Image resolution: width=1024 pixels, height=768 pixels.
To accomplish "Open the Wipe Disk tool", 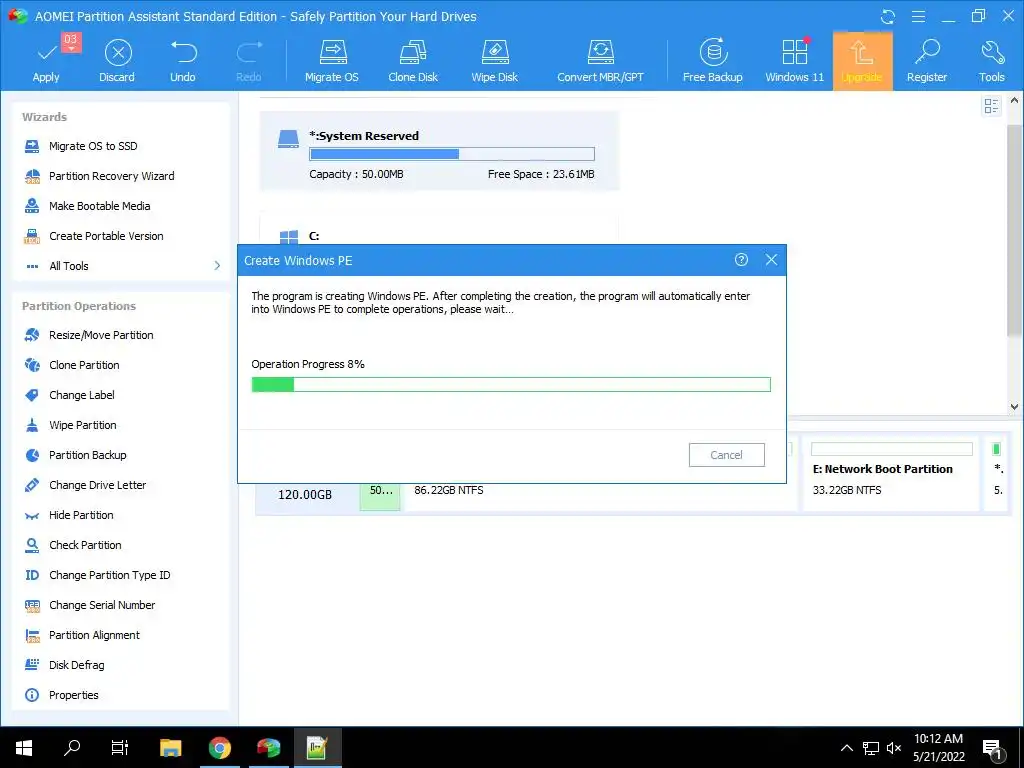I will pyautogui.click(x=494, y=61).
